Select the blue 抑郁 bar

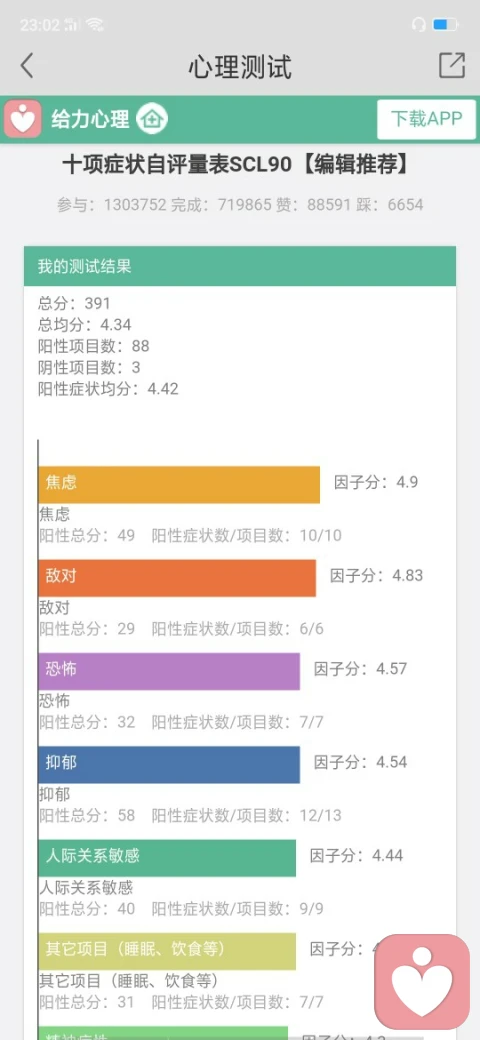click(169, 765)
